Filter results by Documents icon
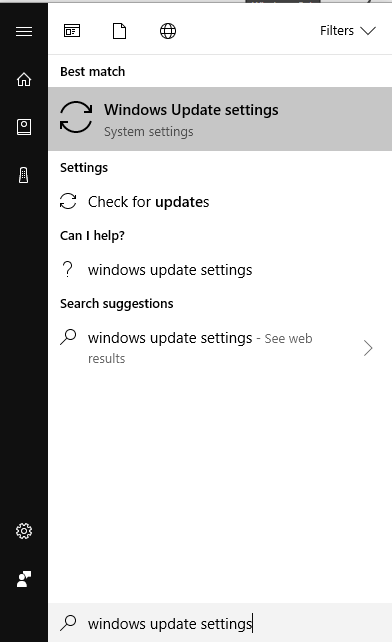The width and height of the screenshot is (392, 642). tap(120, 31)
